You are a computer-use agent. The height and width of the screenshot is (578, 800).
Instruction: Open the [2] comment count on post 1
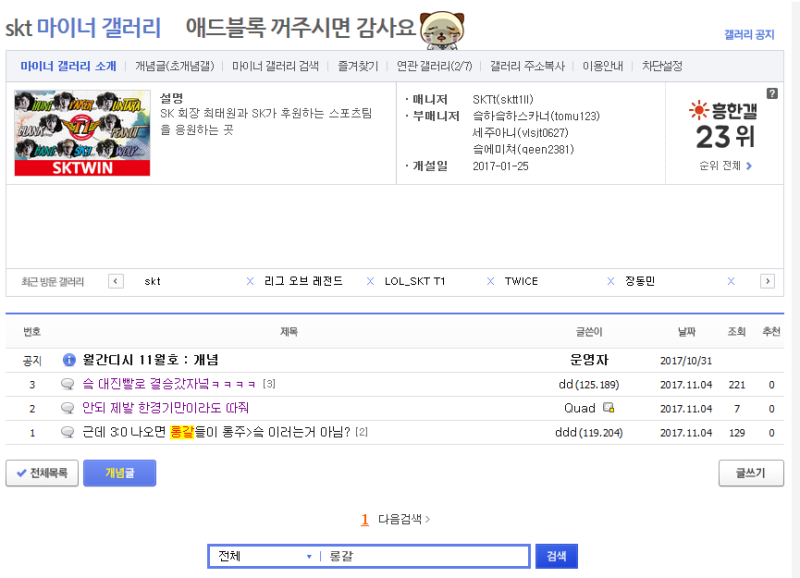click(x=361, y=432)
